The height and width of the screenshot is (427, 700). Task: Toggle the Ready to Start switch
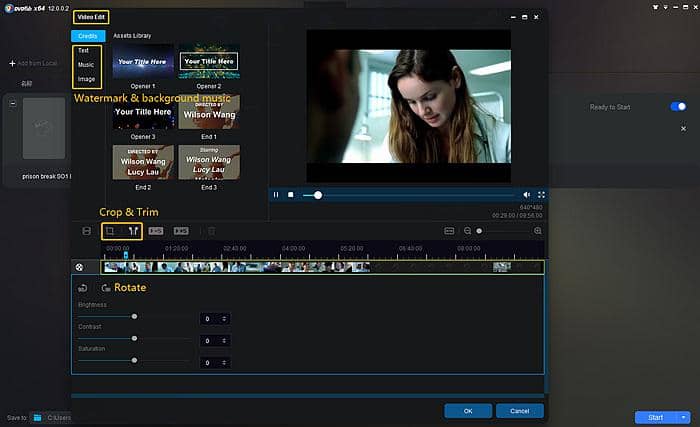pyautogui.click(x=678, y=106)
